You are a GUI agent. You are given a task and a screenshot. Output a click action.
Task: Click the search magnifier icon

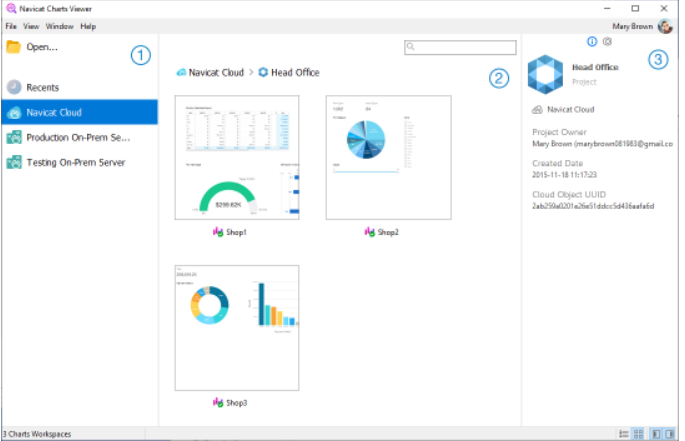point(410,46)
